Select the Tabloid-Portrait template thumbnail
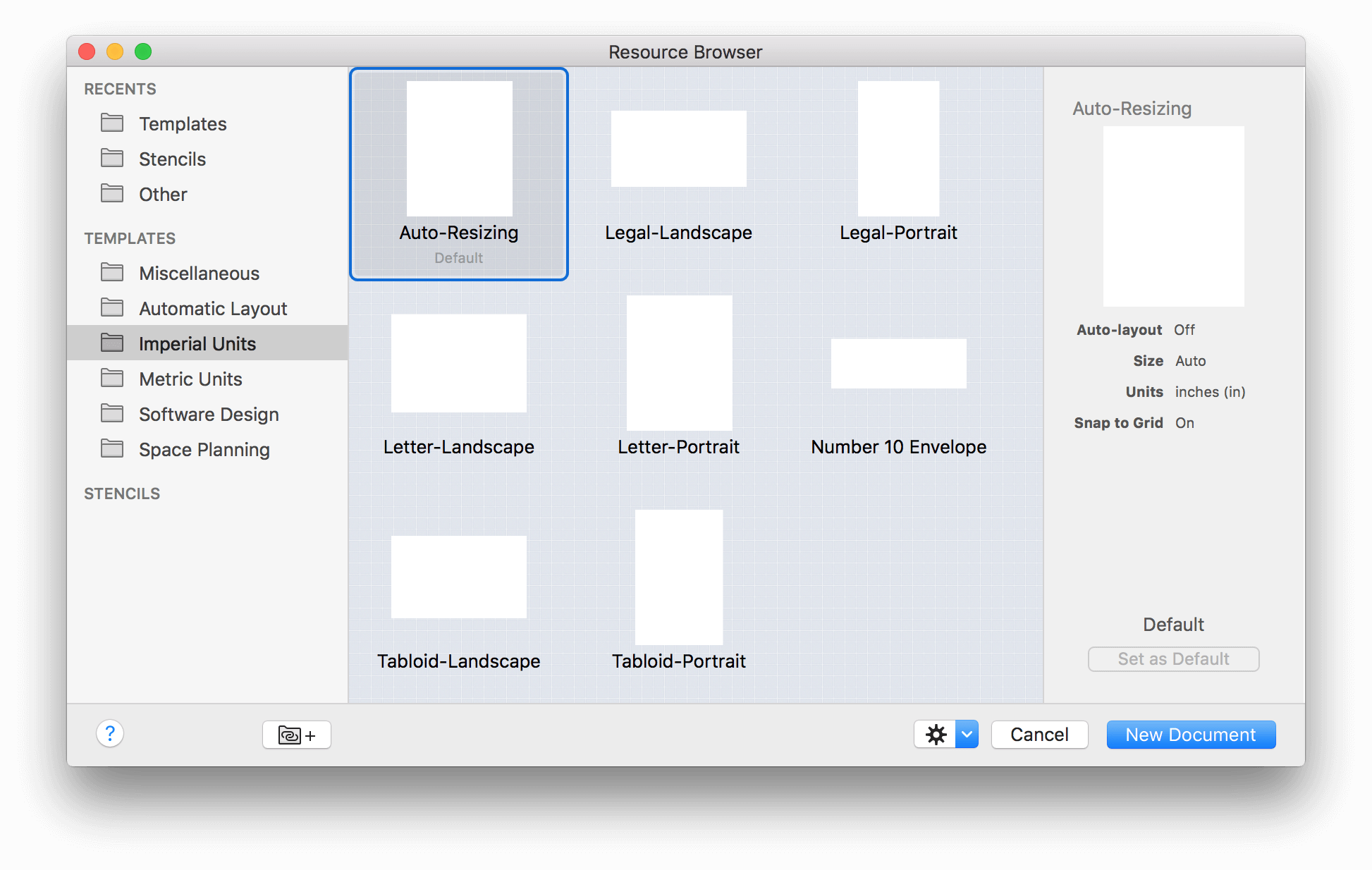This screenshot has height=870, width=1372. [679, 577]
